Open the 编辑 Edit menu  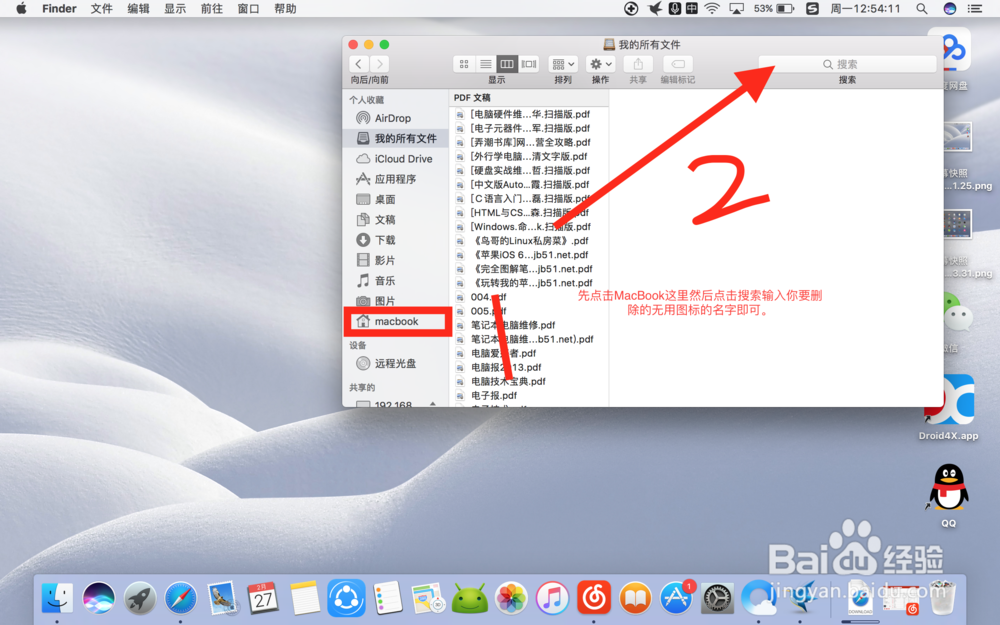138,8
